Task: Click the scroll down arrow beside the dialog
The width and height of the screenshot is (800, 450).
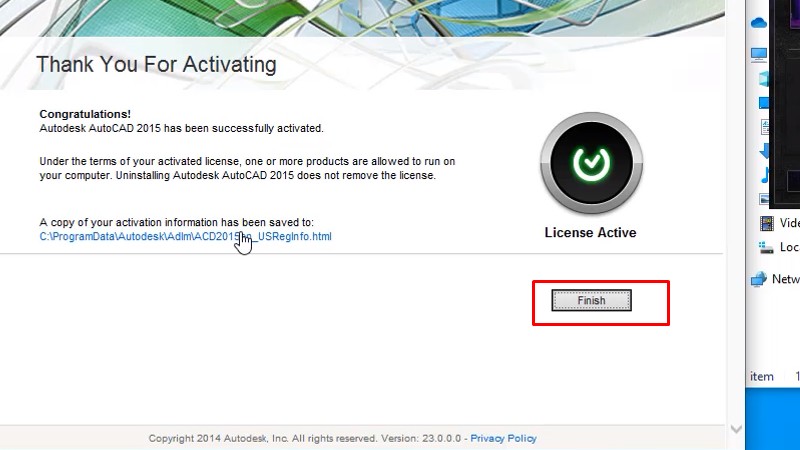Action: click(x=737, y=429)
